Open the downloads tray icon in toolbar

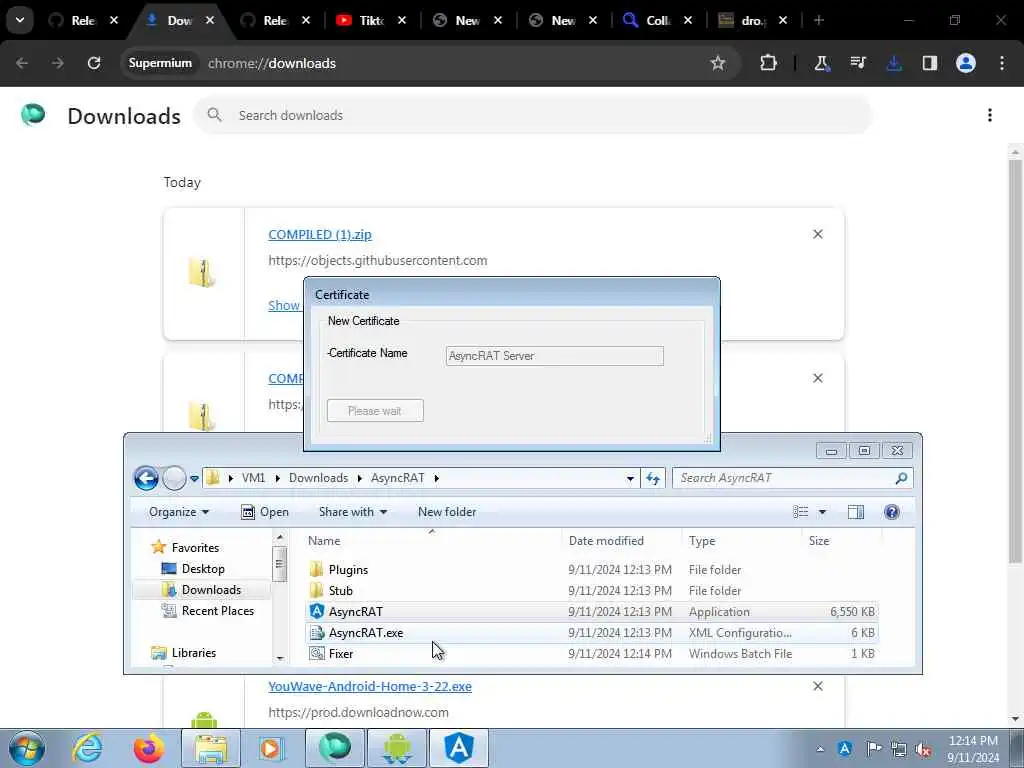coord(894,63)
